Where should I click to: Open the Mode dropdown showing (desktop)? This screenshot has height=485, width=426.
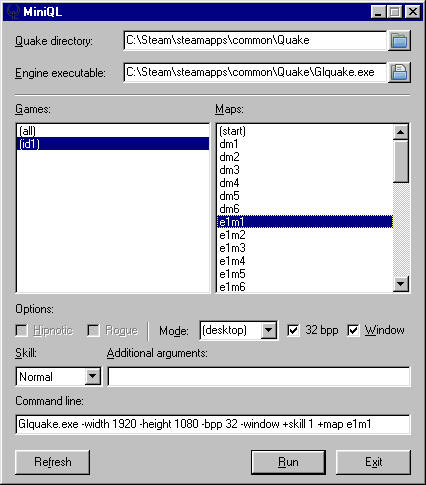coord(269,331)
